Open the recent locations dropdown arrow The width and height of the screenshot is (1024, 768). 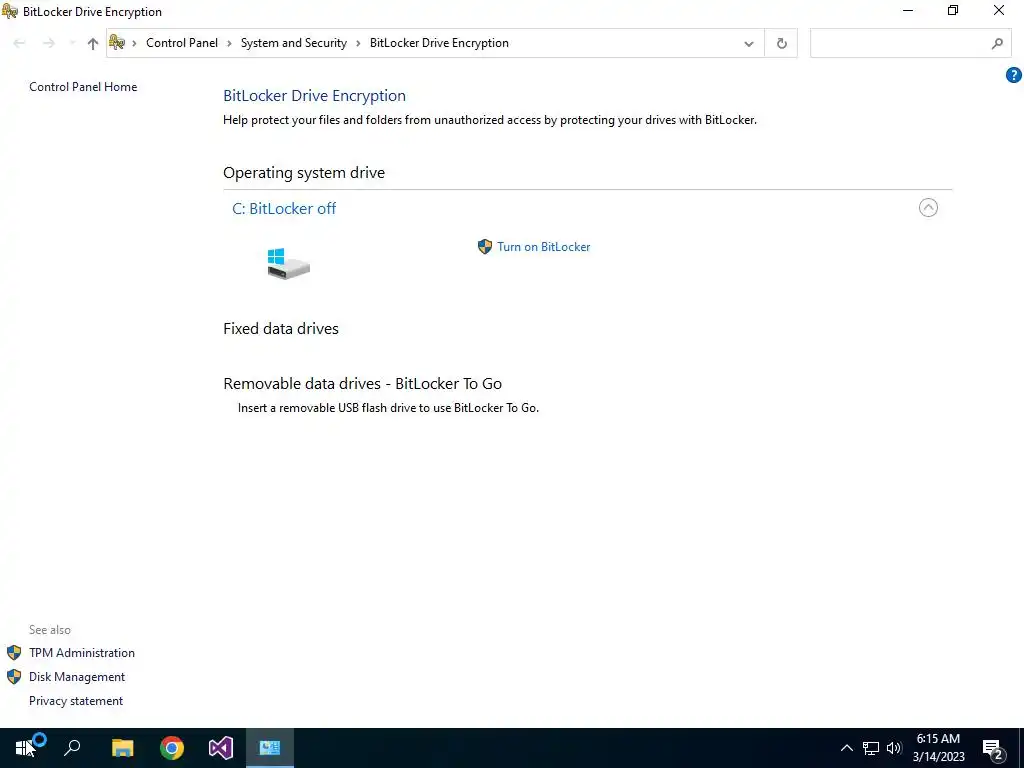pyautogui.click(x=72, y=43)
